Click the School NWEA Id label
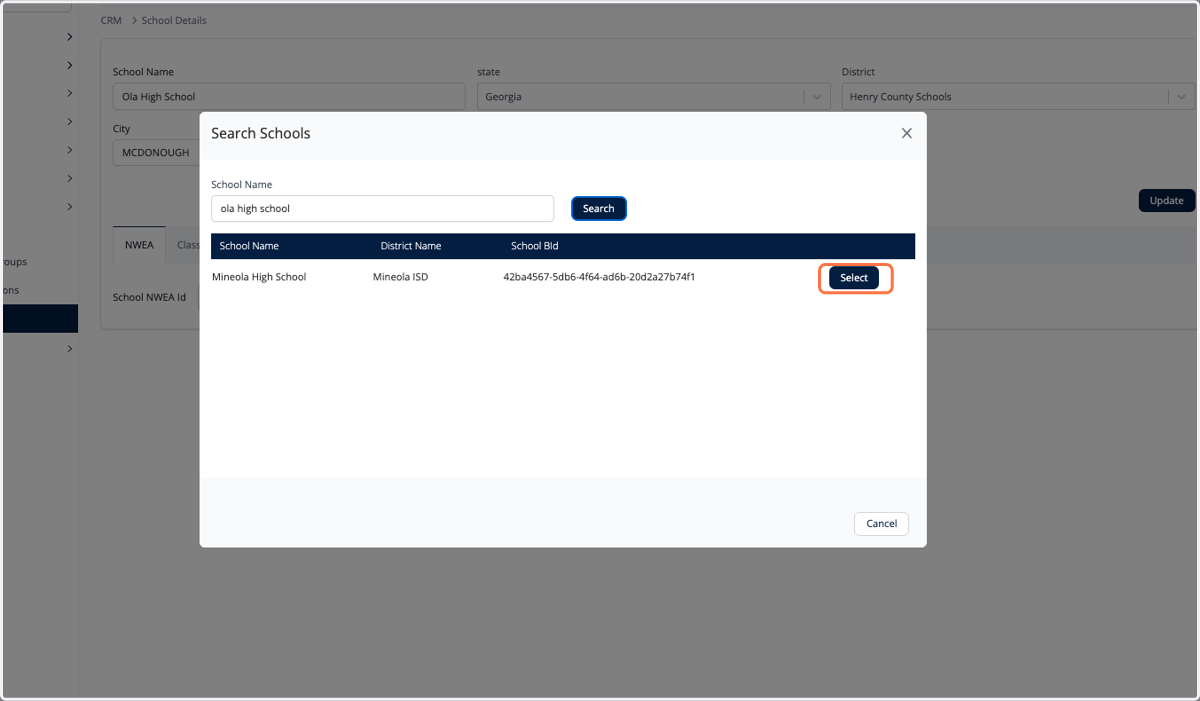The width and height of the screenshot is (1200, 701). coord(149,297)
